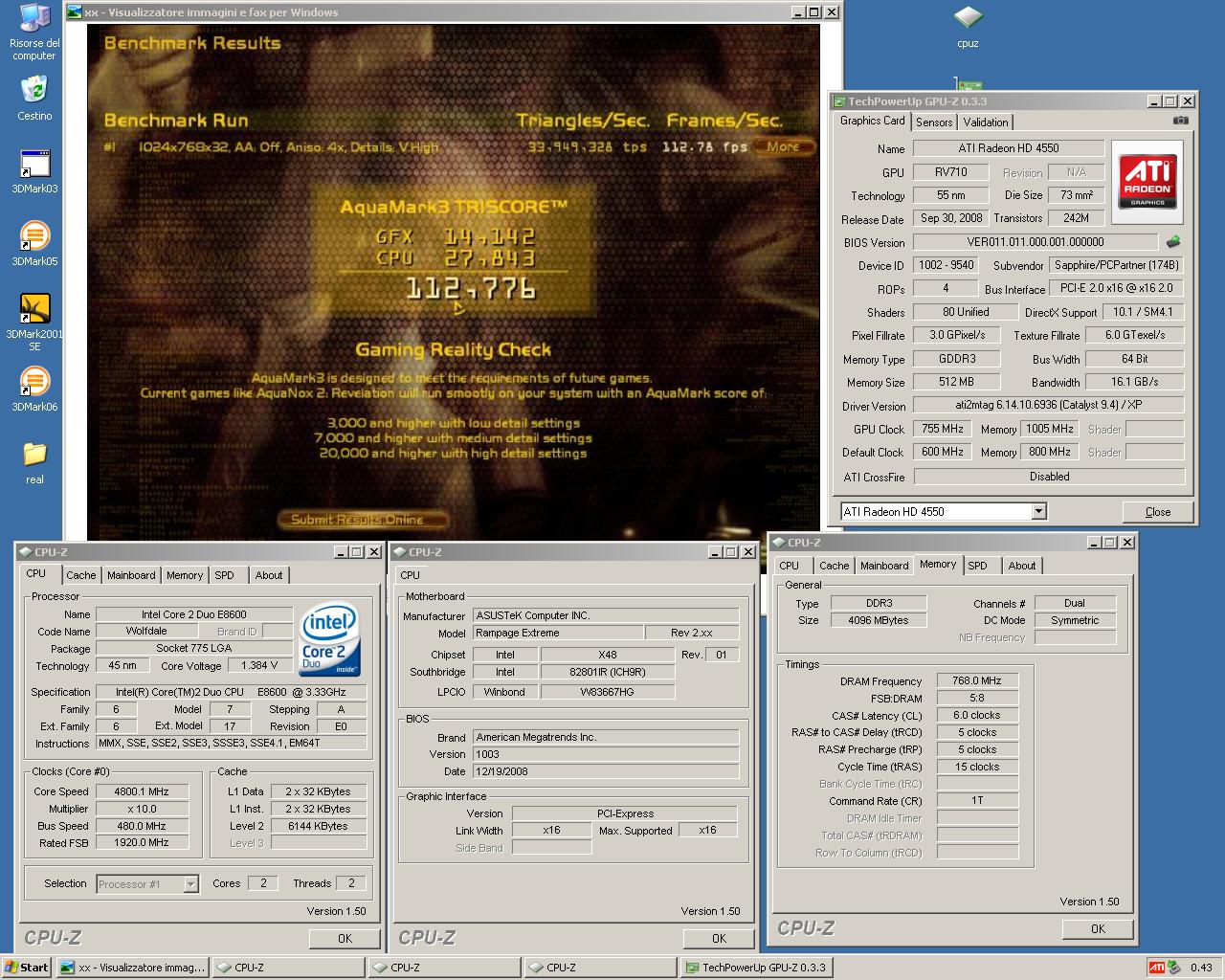Click the DRAM Frequency 768.0 MHz field

(977, 680)
